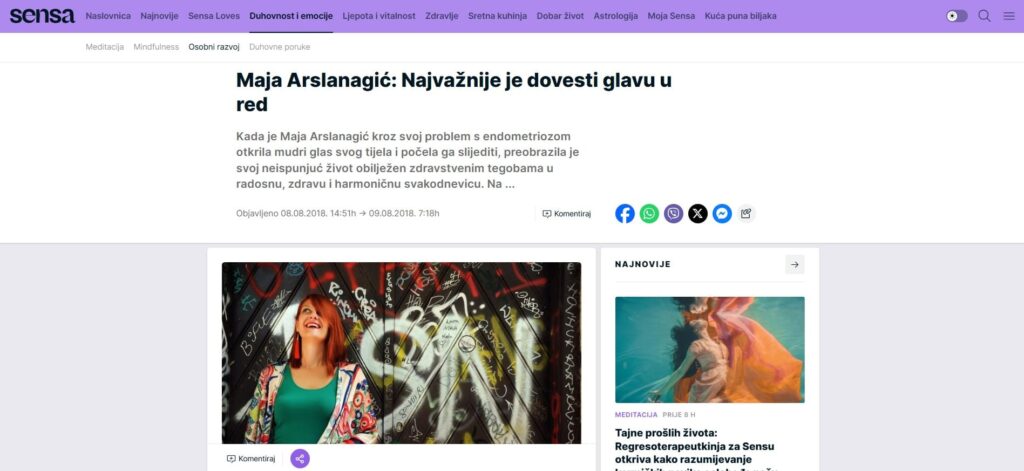Select the Zdravlje menu item
The width and height of the screenshot is (1024, 471).
441,16
